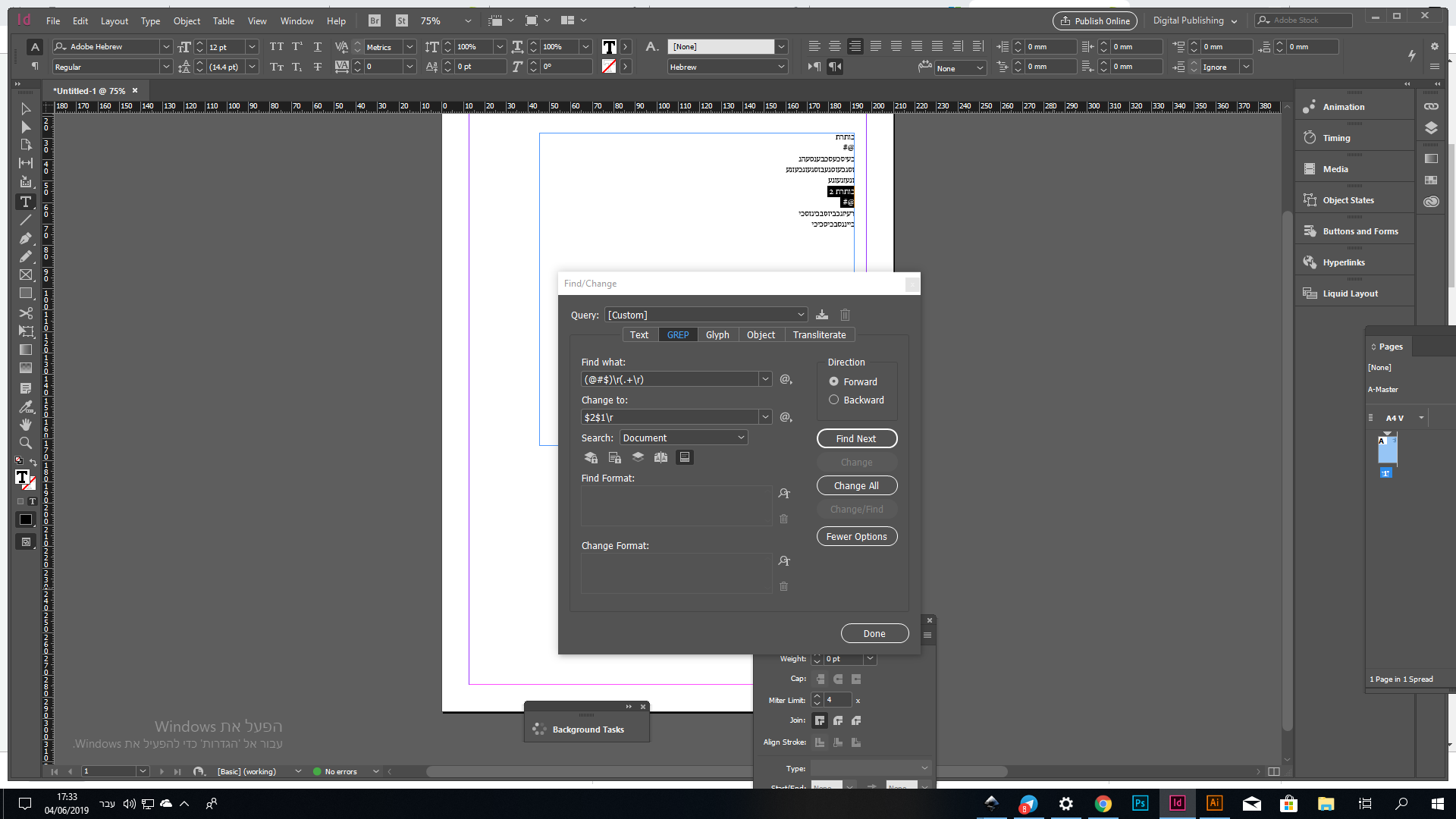Select the Type tool in toolbox
The height and width of the screenshot is (819, 1456).
[25, 202]
